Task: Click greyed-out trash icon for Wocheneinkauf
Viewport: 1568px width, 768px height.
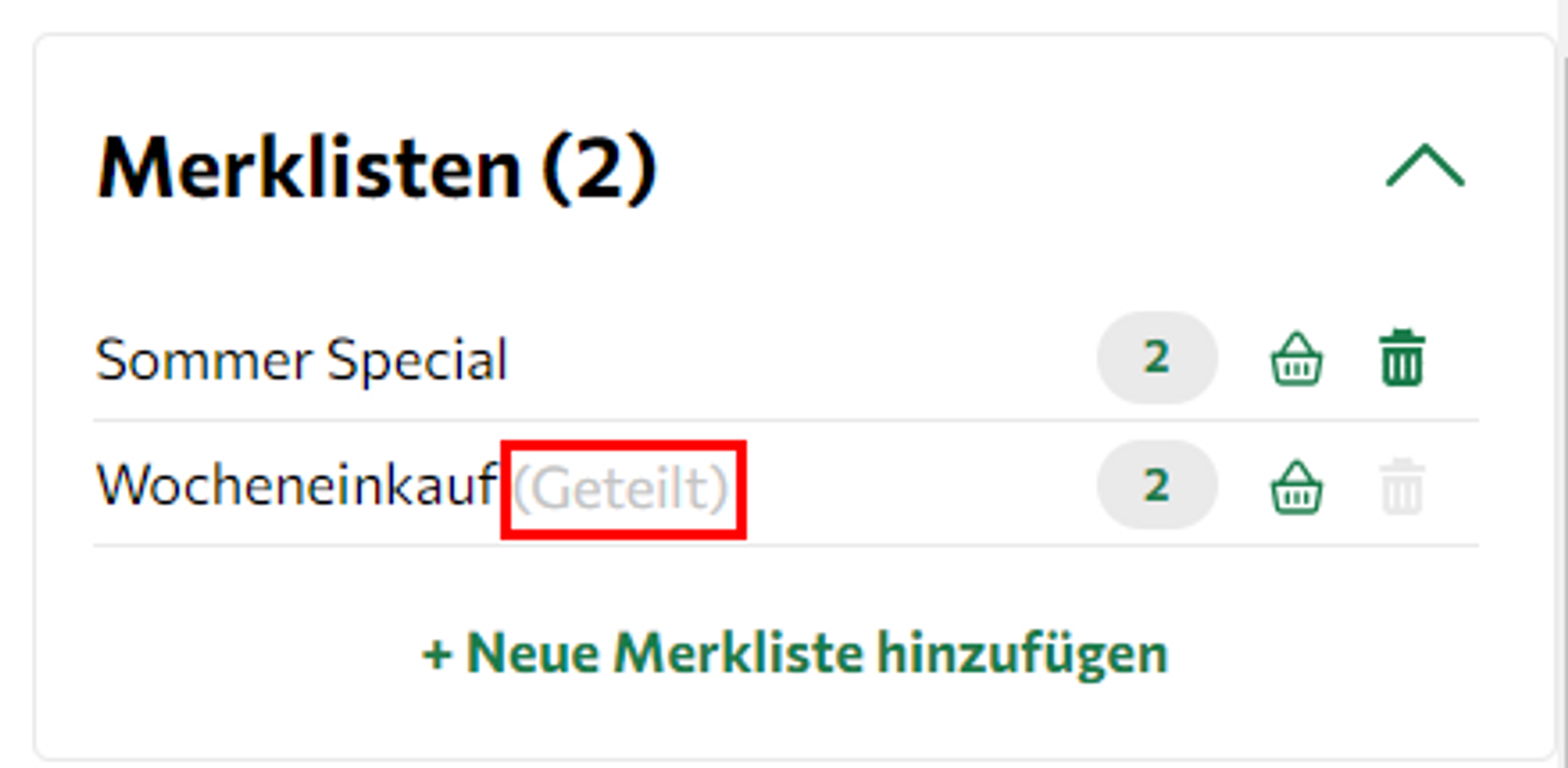Action: tap(1402, 486)
